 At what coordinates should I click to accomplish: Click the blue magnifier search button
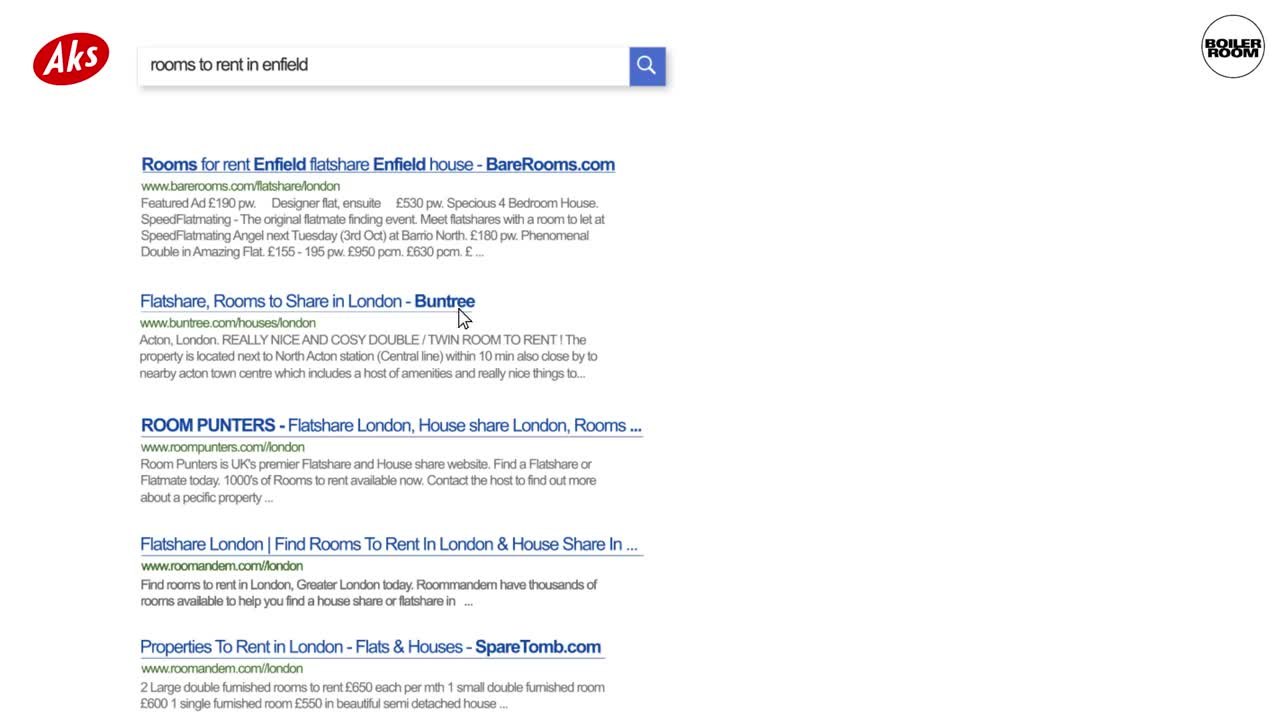647,66
